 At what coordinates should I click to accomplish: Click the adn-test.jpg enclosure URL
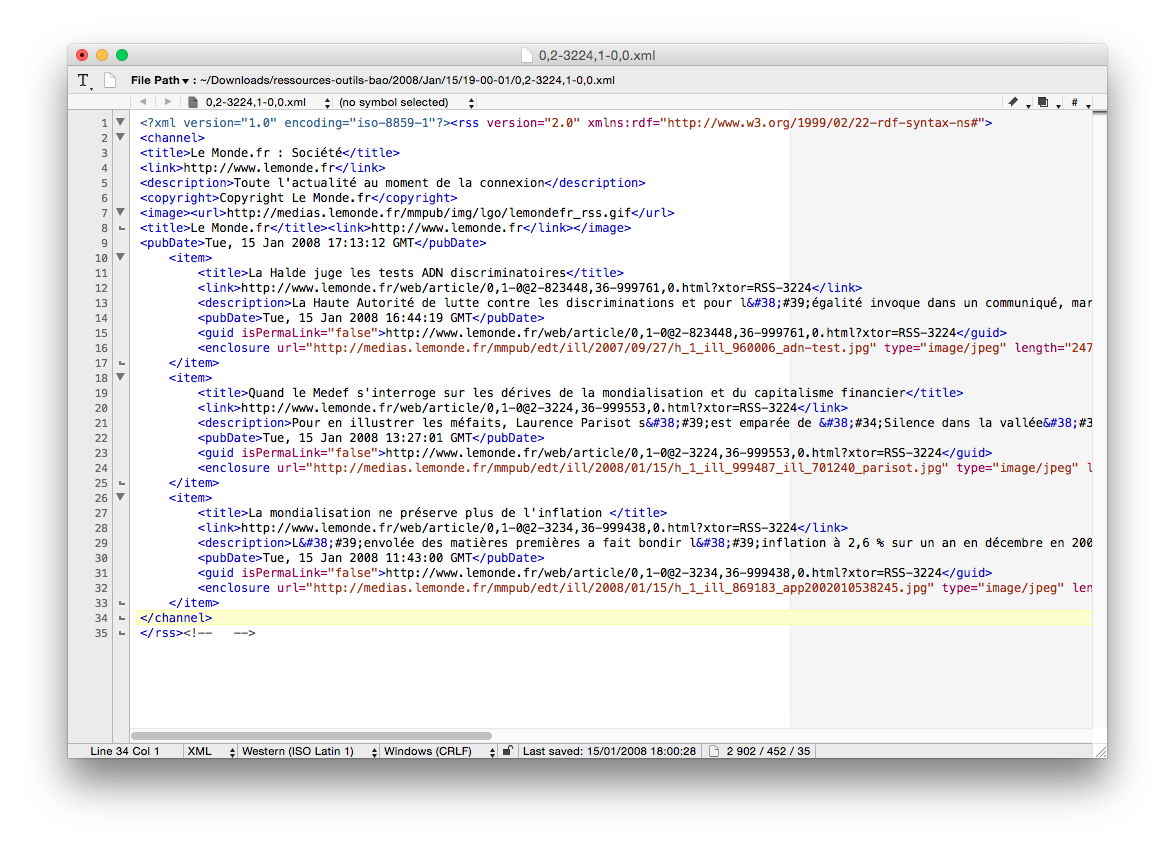tap(591, 348)
